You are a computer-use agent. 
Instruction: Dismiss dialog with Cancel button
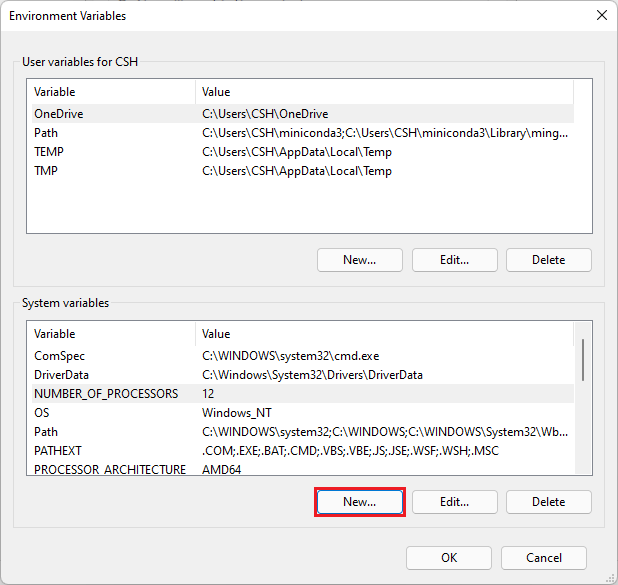pos(544,558)
